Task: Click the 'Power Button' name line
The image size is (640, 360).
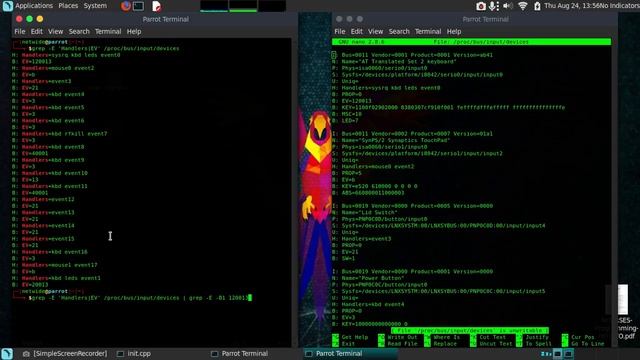Action: (x=368, y=278)
